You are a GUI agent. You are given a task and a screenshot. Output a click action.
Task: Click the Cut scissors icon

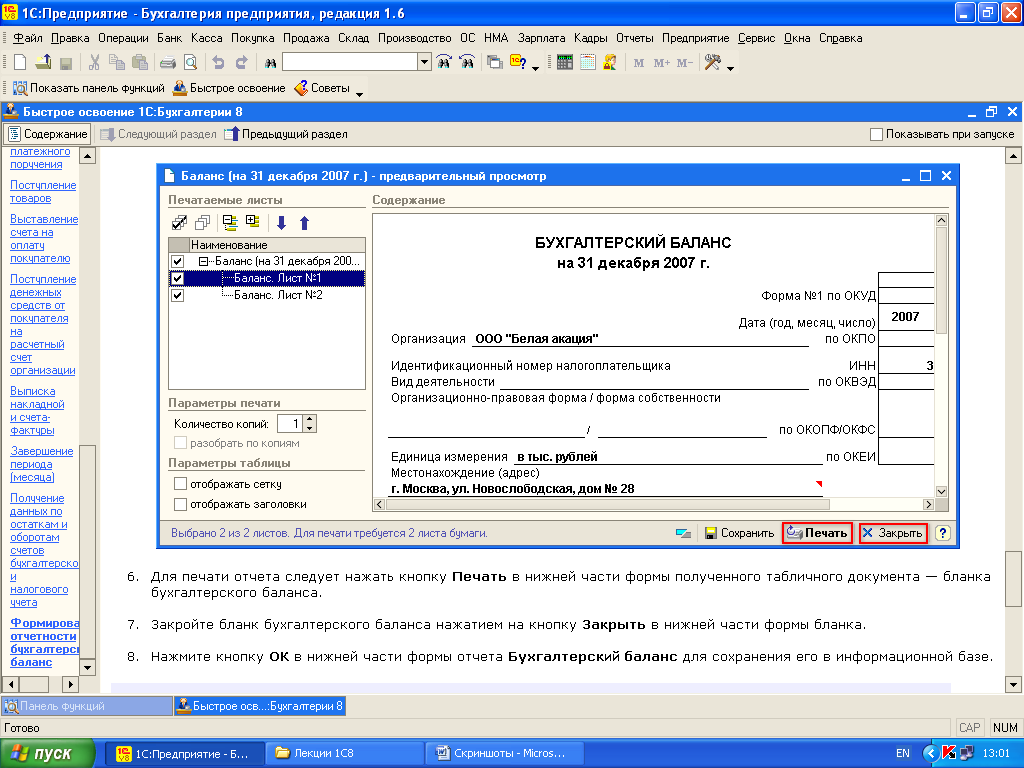point(94,63)
